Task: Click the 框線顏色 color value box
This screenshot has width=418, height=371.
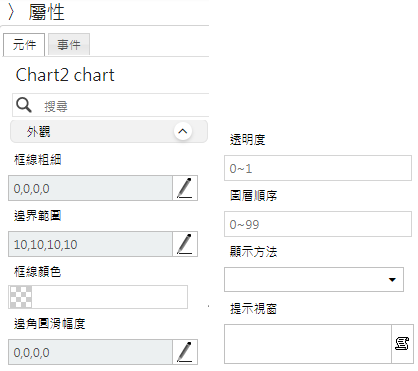Action: (98, 297)
